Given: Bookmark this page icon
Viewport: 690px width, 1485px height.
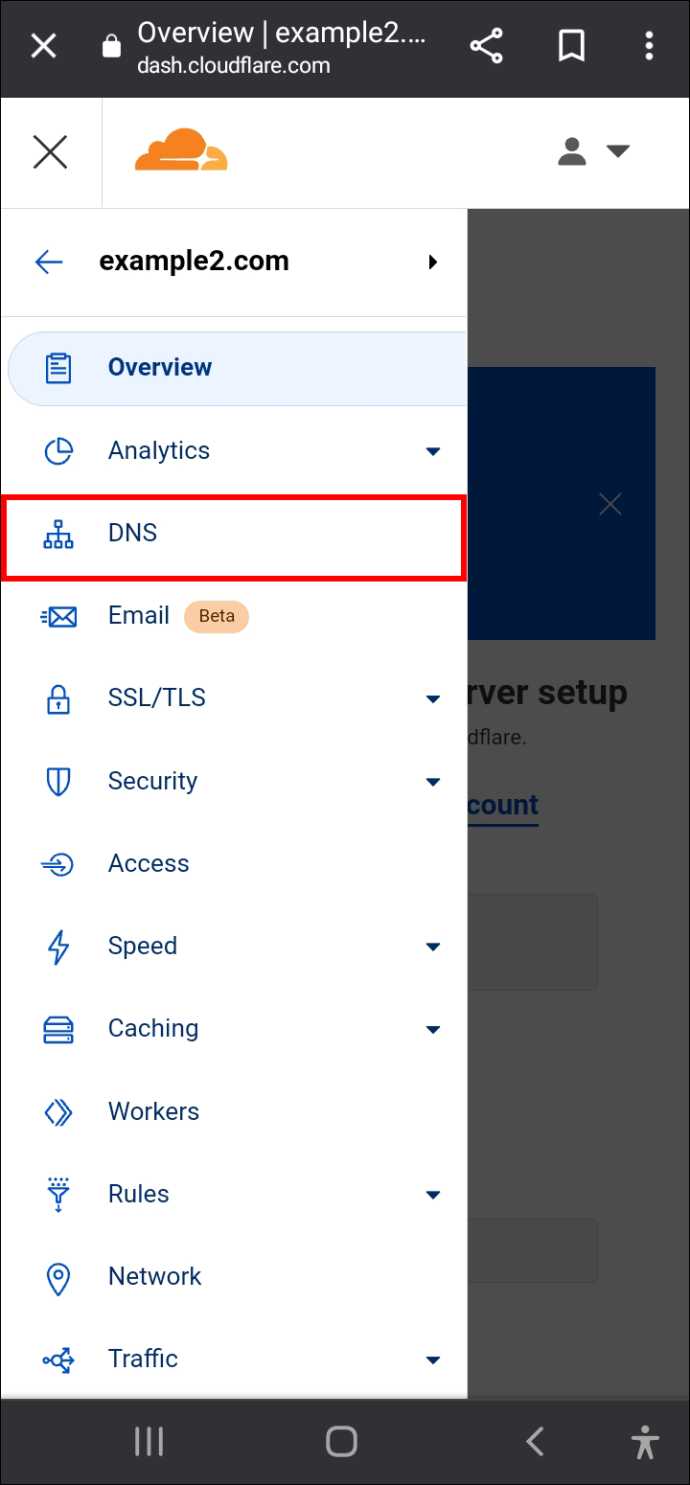Looking at the screenshot, I should point(571,46).
